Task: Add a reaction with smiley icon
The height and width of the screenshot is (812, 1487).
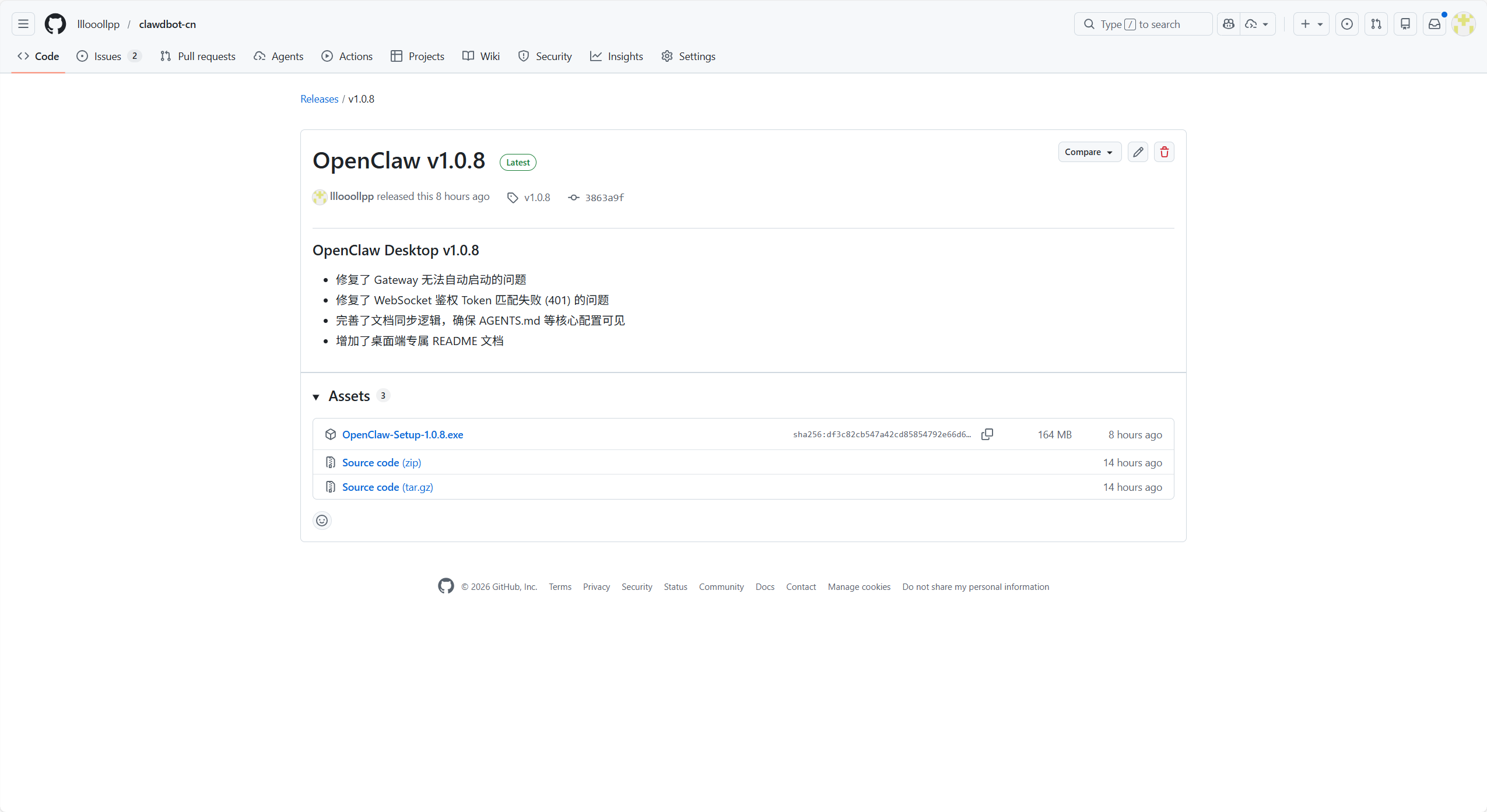Action: coord(322,521)
